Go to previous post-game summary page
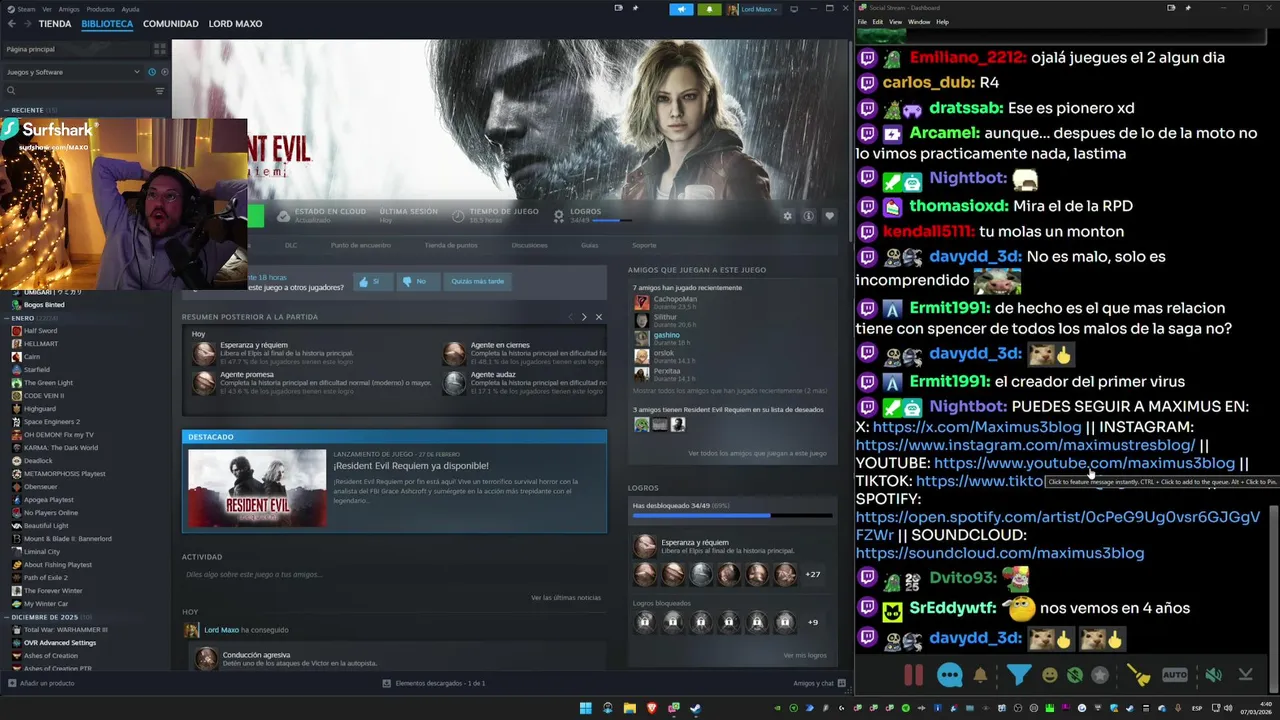Screen dimensions: 1280x720 [x=570, y=317]
